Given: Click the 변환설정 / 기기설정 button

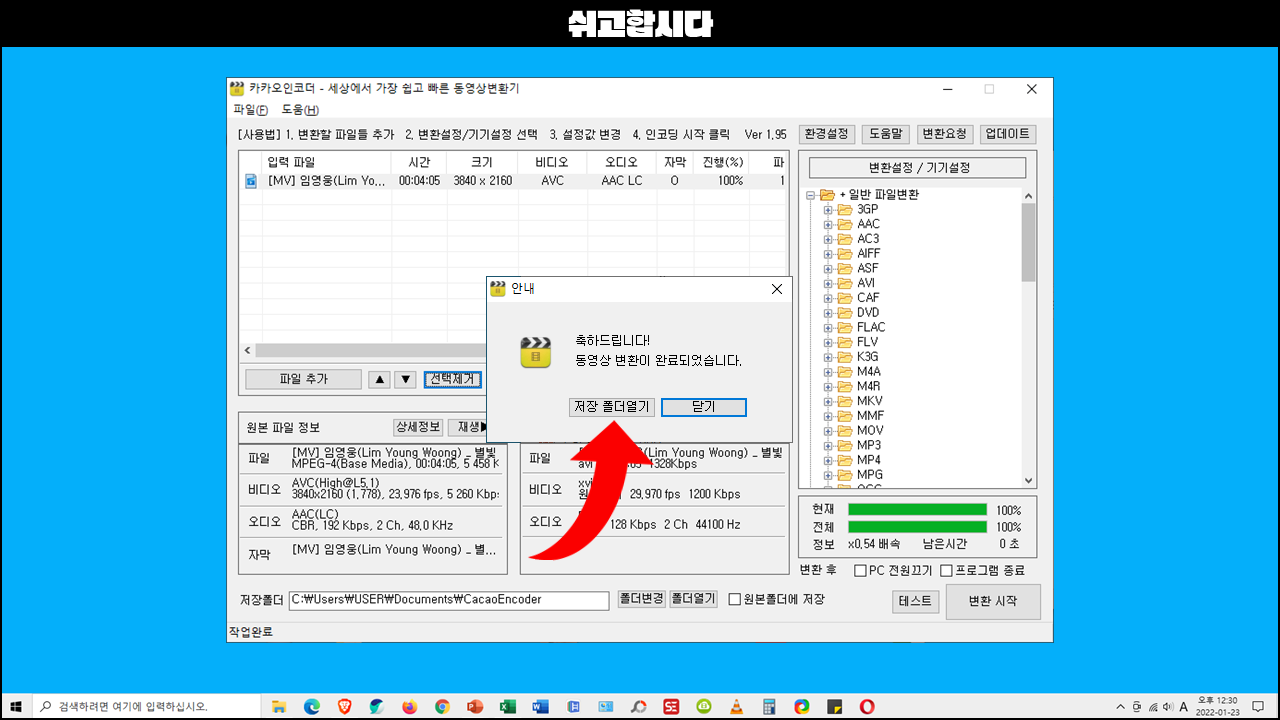Looking at the screenshot, I should click(917, 168).
